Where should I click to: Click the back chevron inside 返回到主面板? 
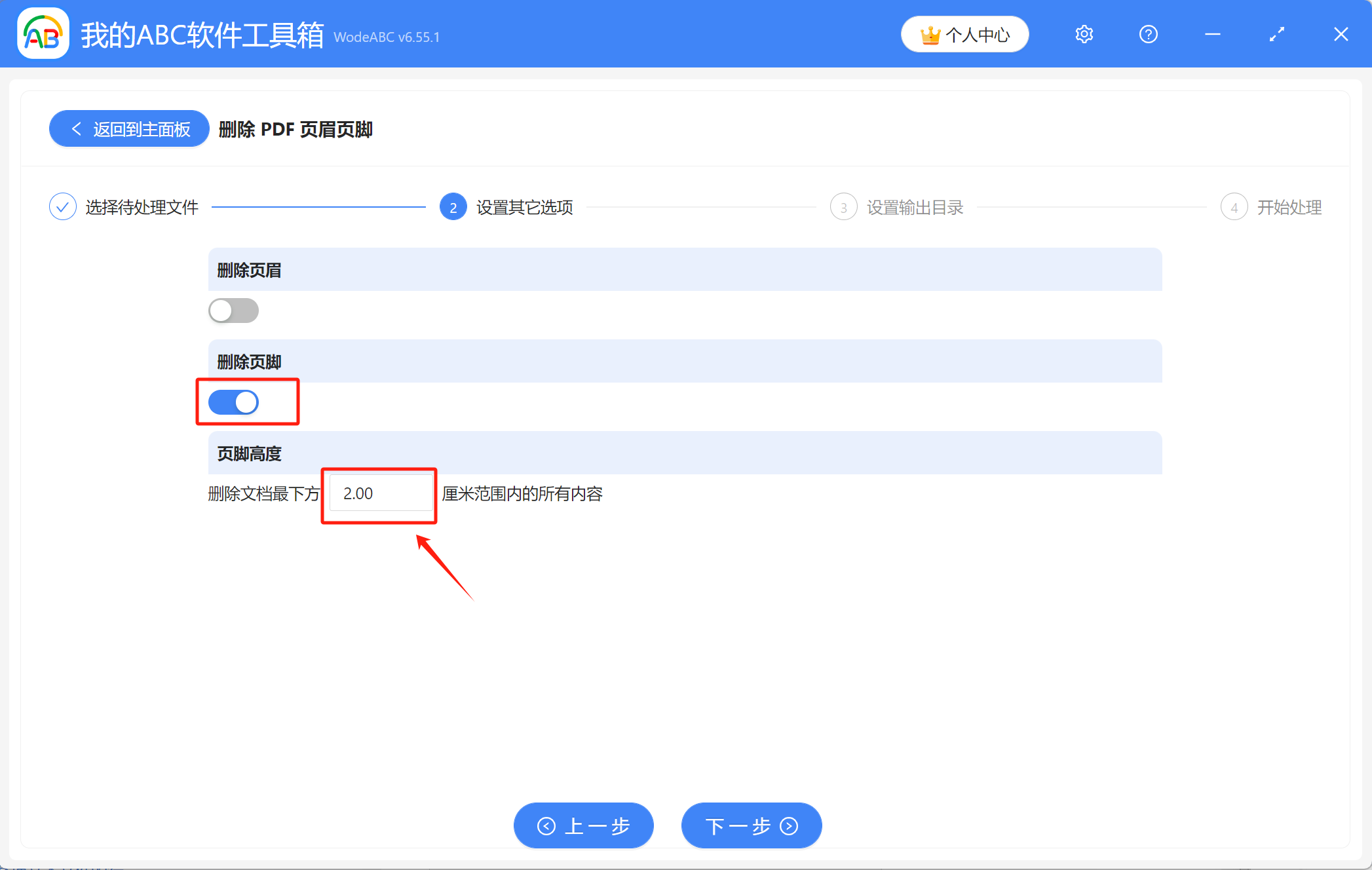tap(77, 128)
